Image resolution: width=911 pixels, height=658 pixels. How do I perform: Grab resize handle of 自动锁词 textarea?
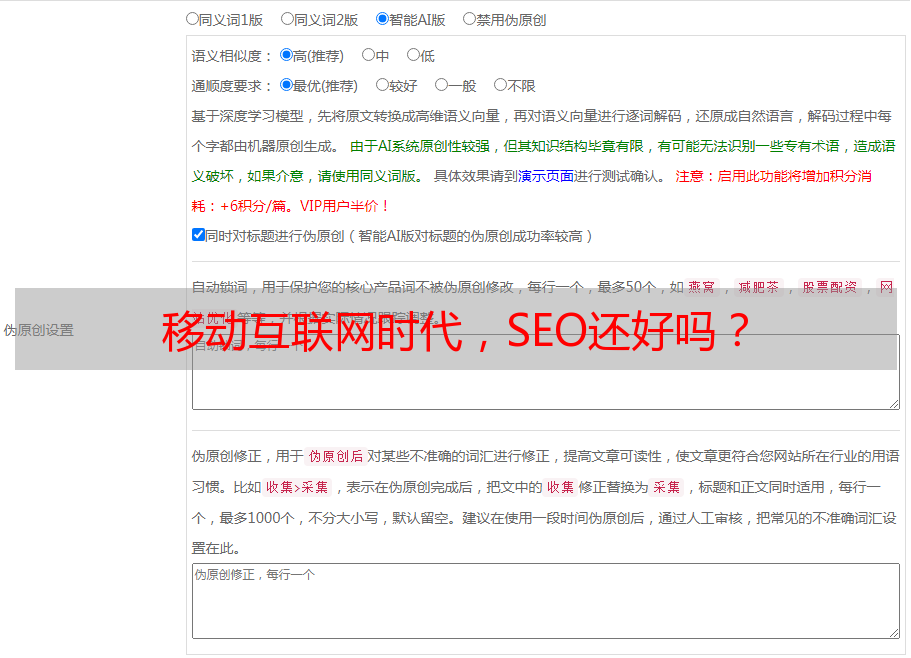894,404
